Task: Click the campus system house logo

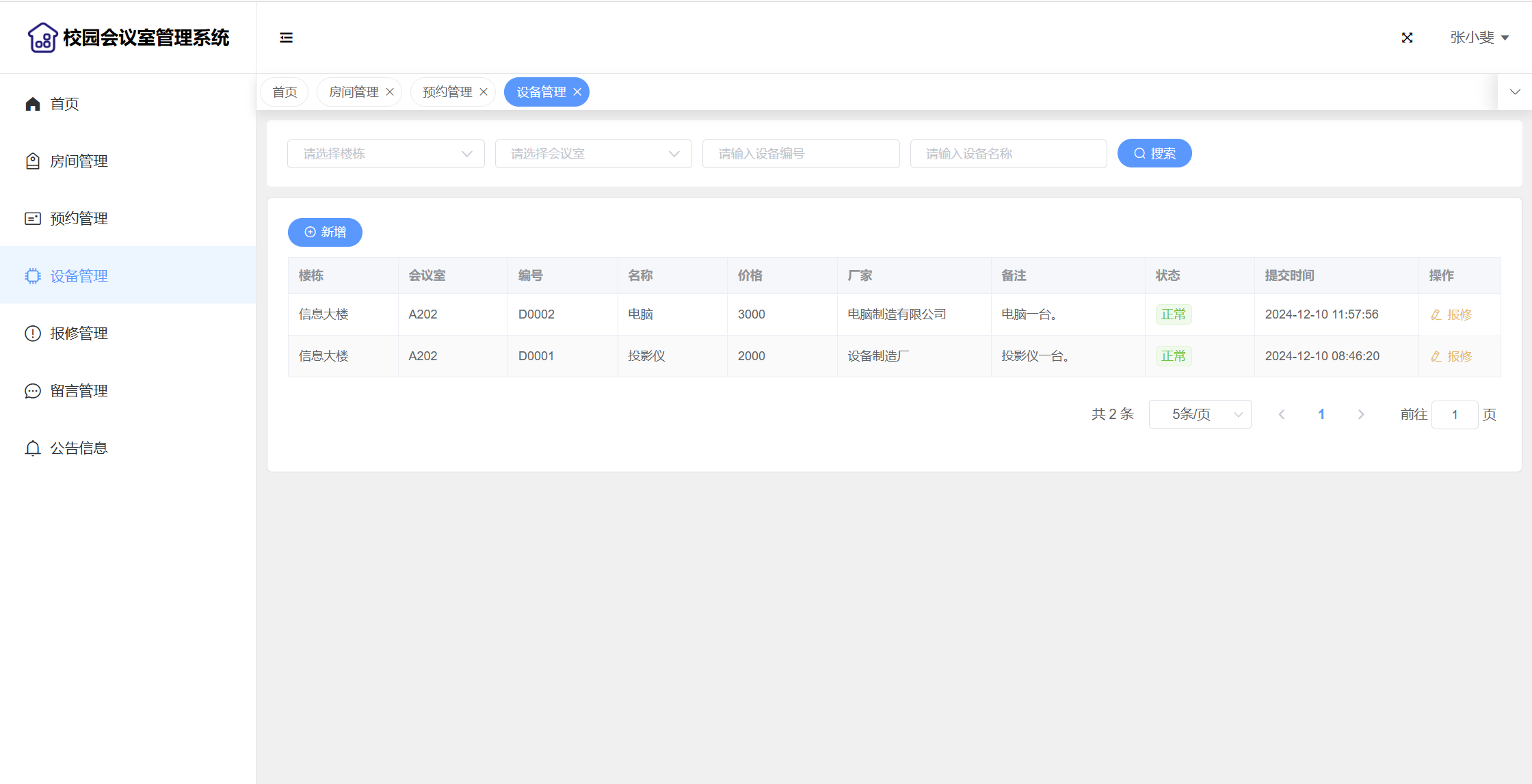Action: [x=42, y=38]
